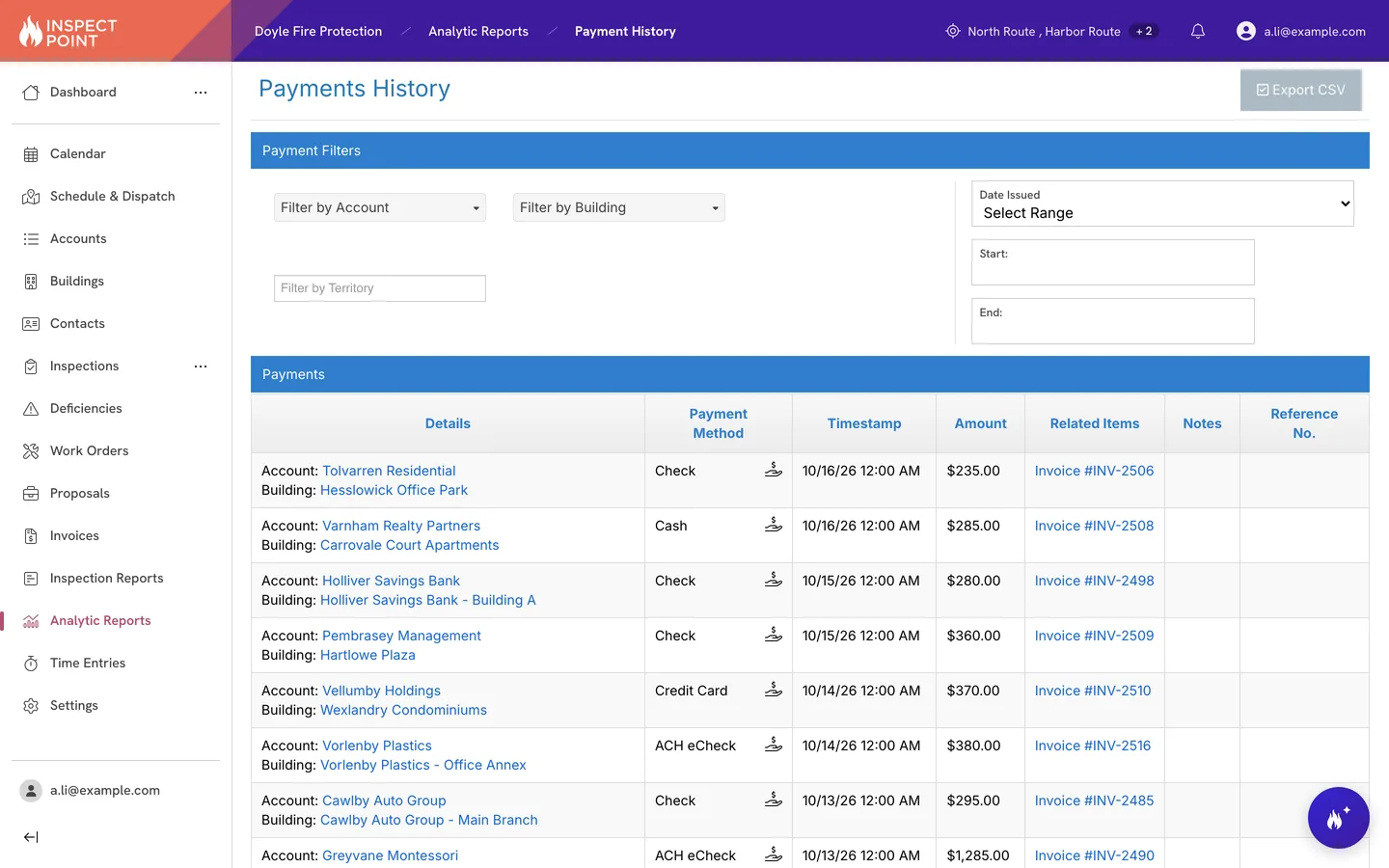Click sidebar account a.li@example.com
This screenshot has height=868, width=1389.
(105, 791)
